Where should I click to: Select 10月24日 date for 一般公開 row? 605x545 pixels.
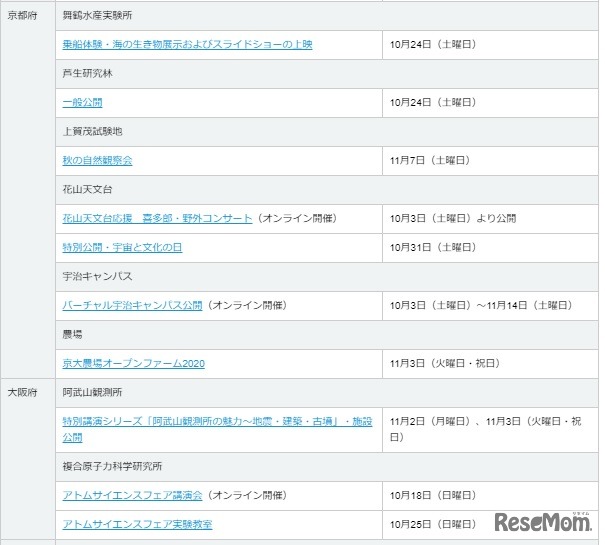pos(433,102)
